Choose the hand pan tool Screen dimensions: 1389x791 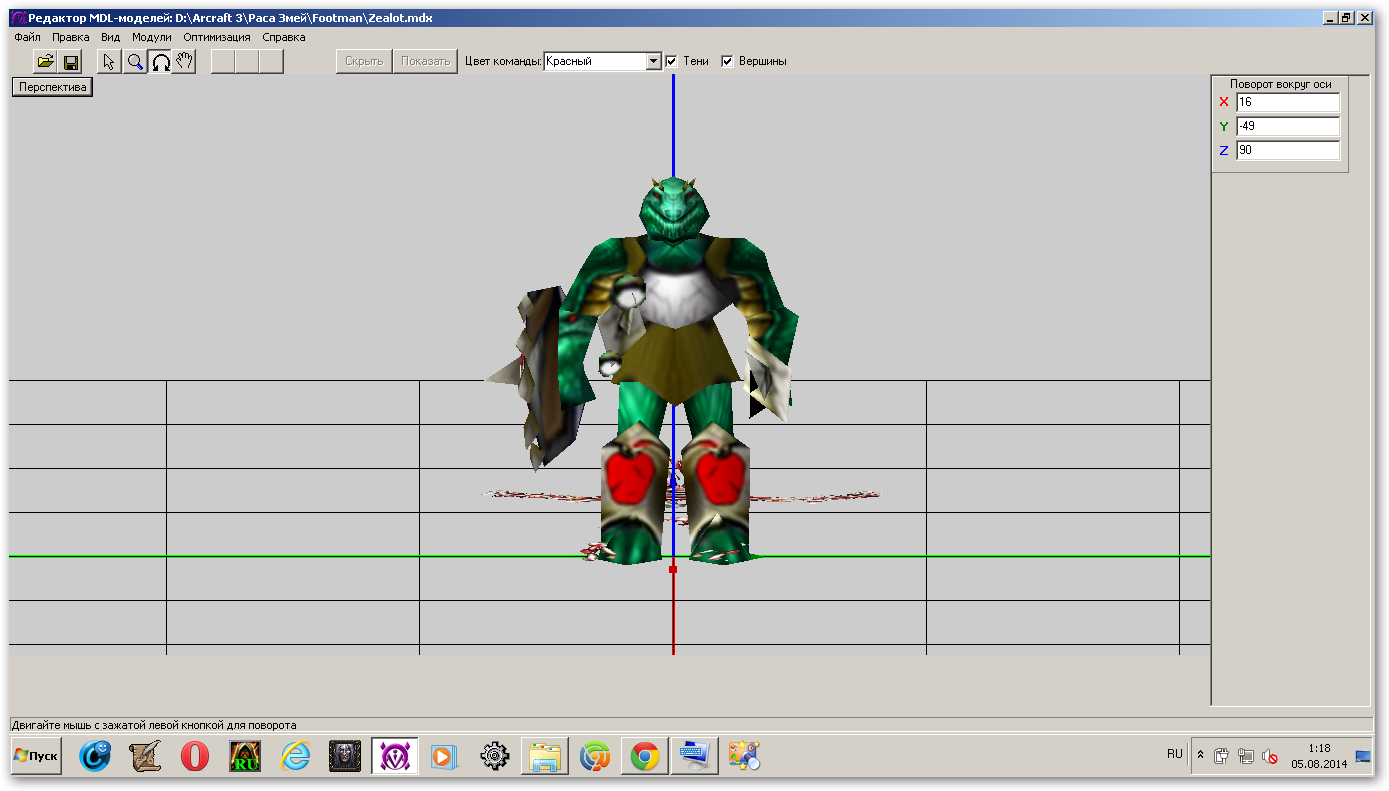point(184,62)
